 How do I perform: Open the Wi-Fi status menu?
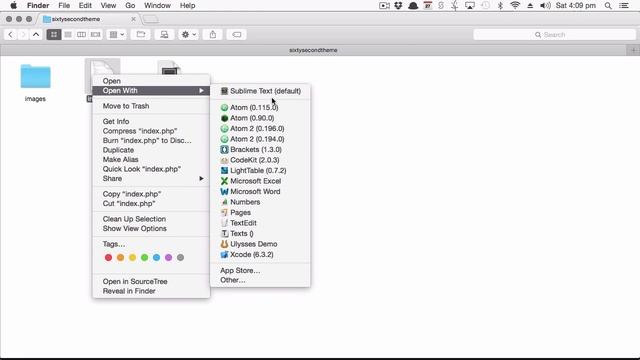tap(515, 6)
